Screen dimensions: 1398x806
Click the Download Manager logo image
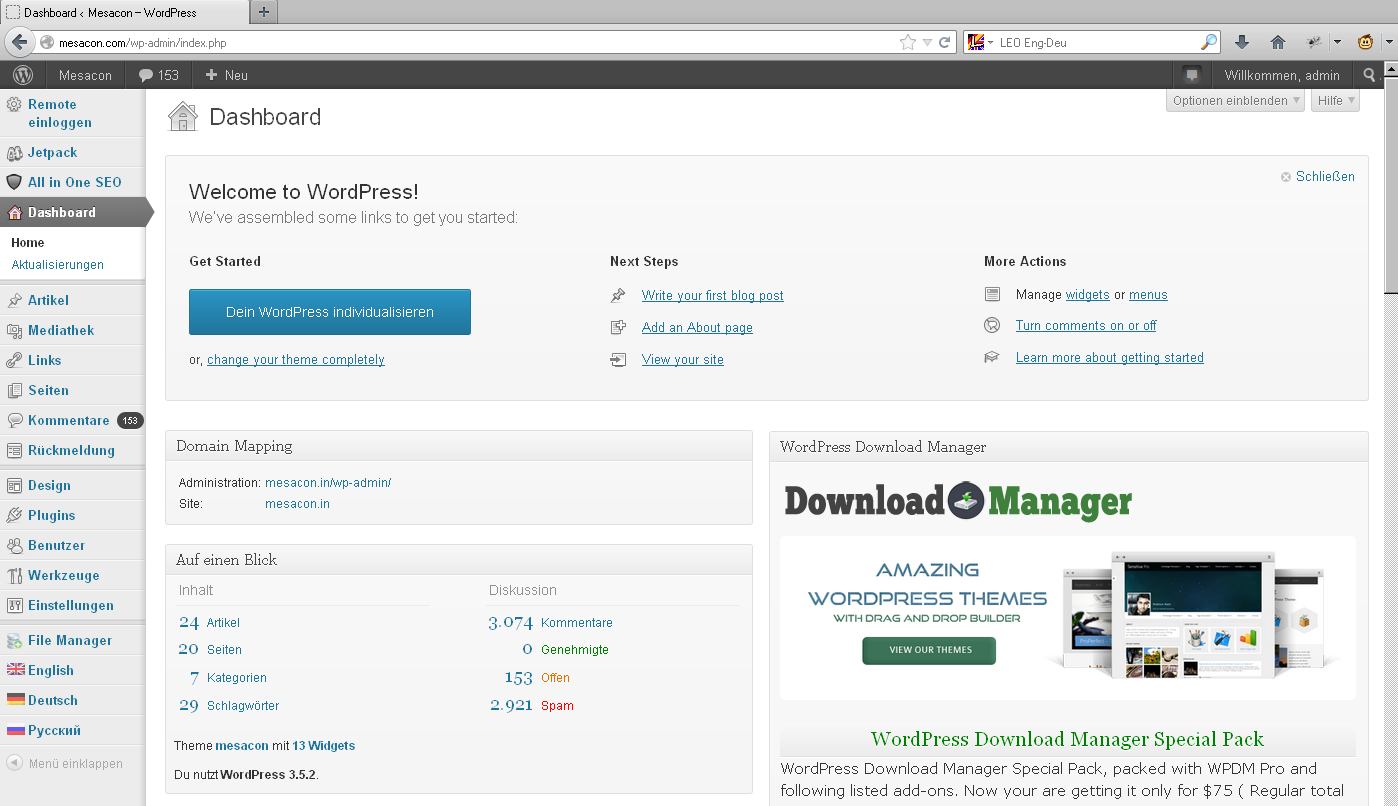(x=958, y=501)
